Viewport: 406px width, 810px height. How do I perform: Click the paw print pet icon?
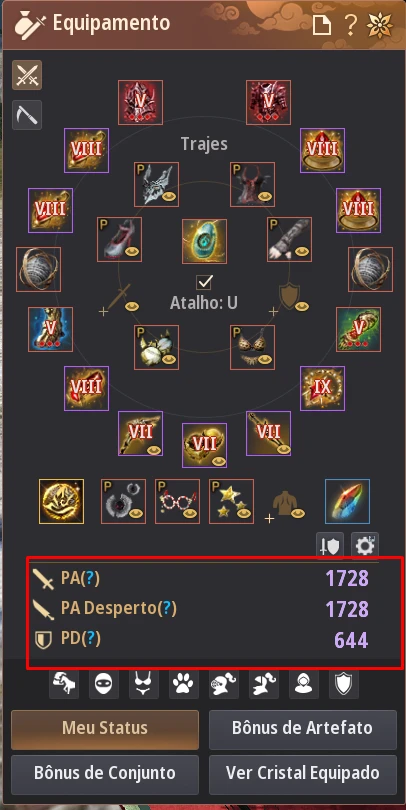[184, 684]
